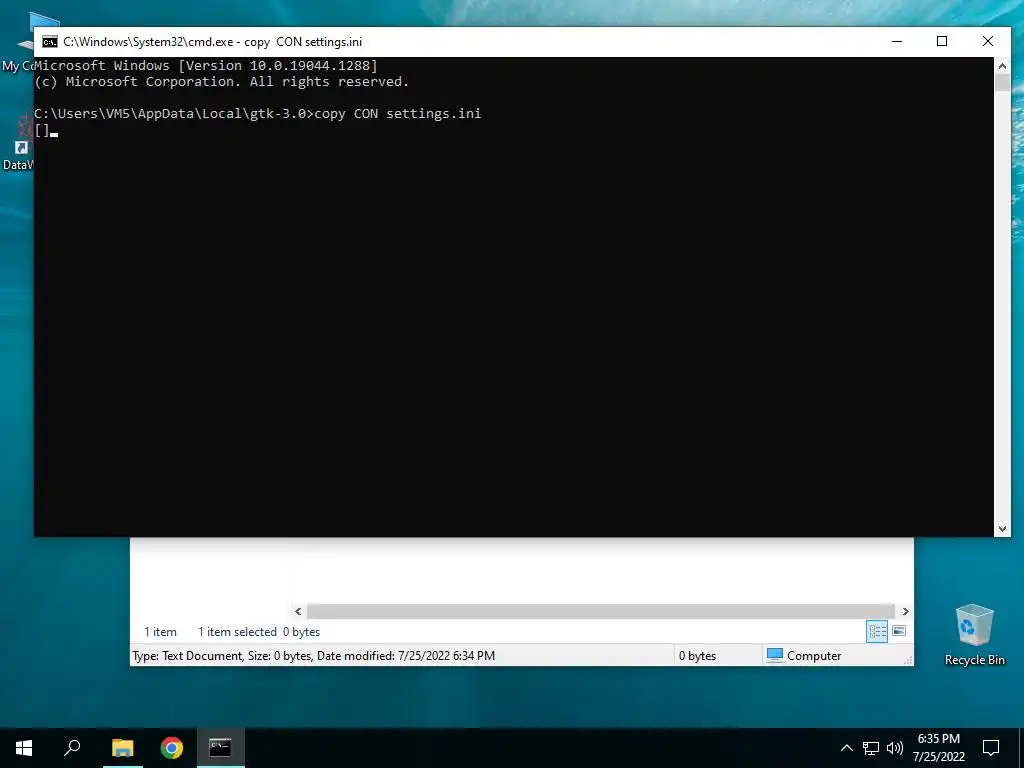Click the '0 bytes' status bar cell left of Computer
This screenshot has height=768, width=1024.
coord(697,656)
